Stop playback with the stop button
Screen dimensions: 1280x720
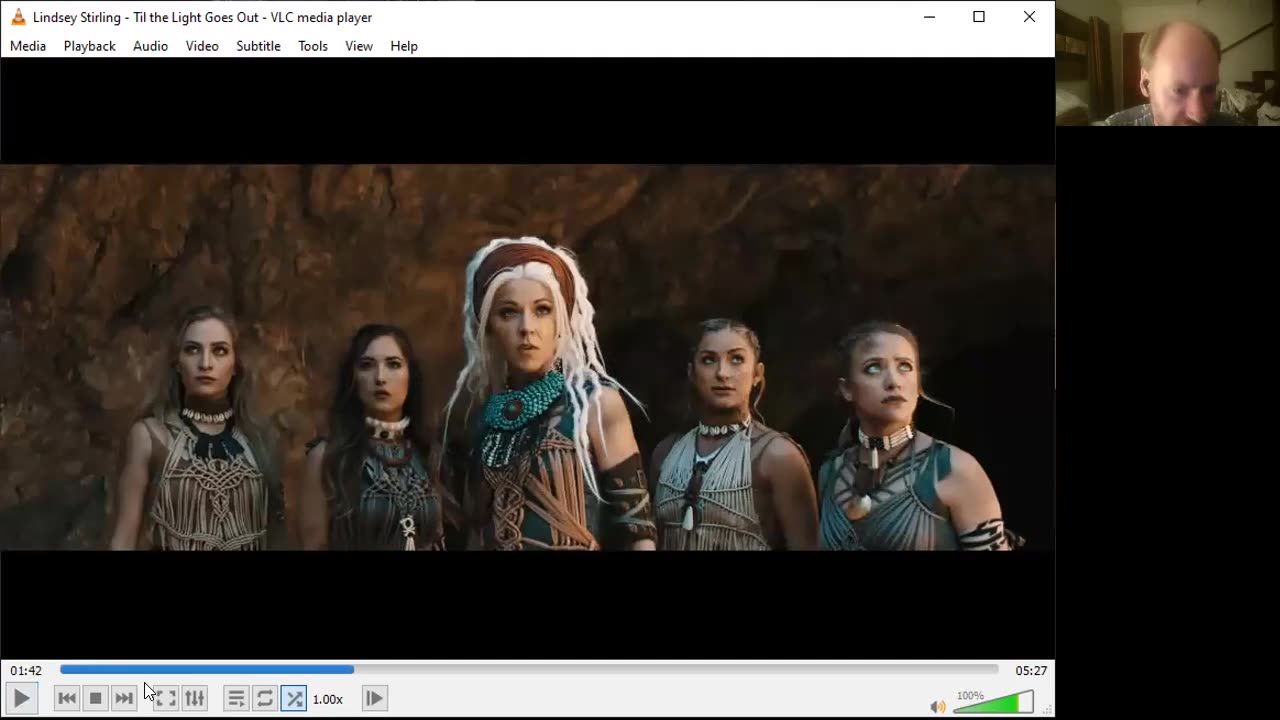(96, 698)
